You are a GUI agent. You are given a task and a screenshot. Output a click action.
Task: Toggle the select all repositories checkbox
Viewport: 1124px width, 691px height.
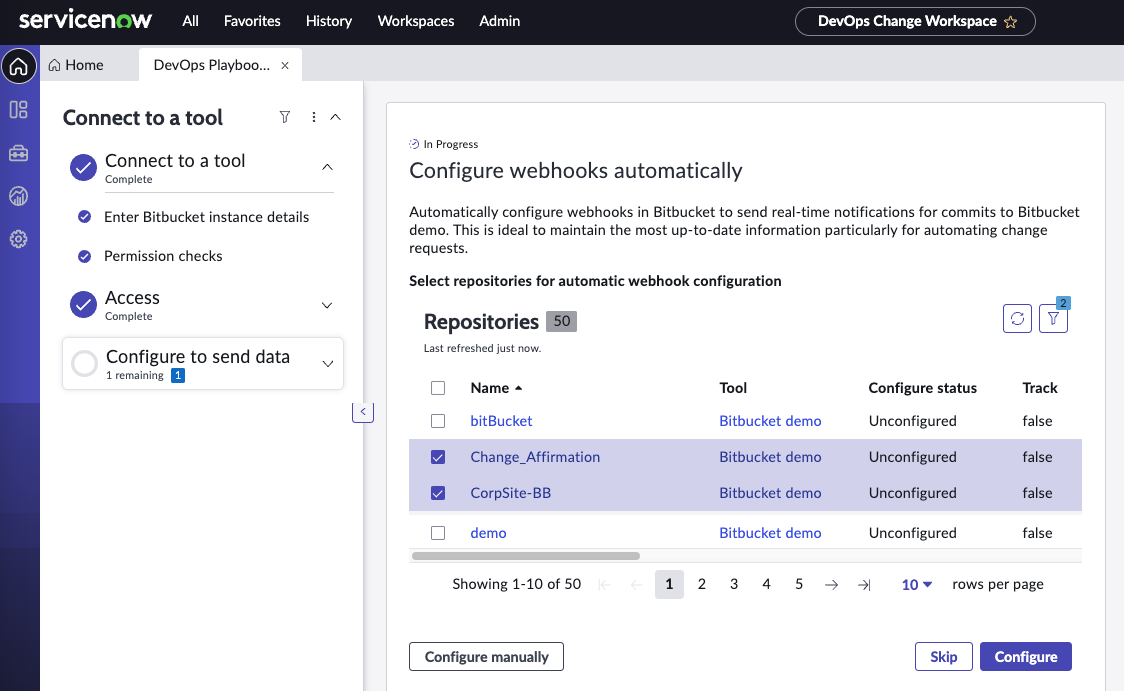click(x=438, y=388)
